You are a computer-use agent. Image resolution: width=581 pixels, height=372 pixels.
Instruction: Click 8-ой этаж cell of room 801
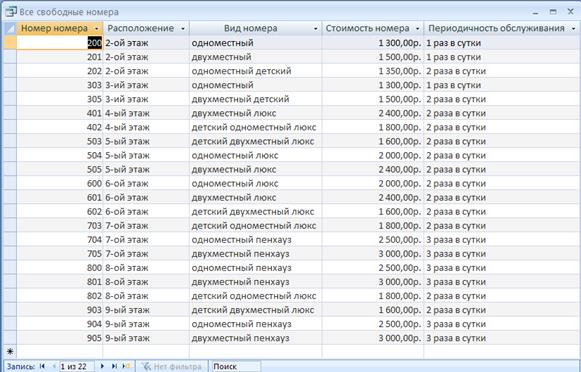[146, 282]
